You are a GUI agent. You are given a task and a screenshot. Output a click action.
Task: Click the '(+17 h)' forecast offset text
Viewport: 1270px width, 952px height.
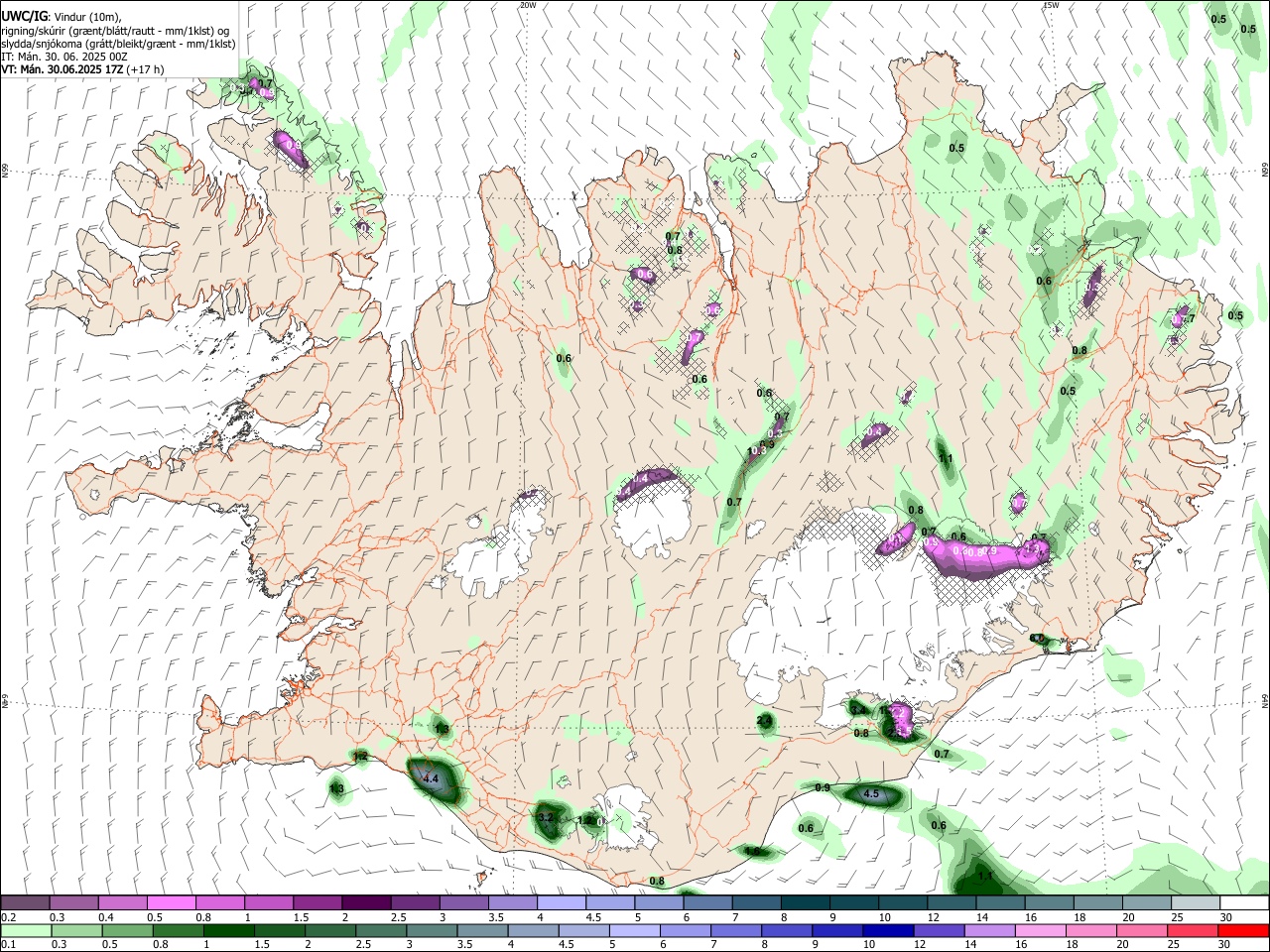pos(145,69)
